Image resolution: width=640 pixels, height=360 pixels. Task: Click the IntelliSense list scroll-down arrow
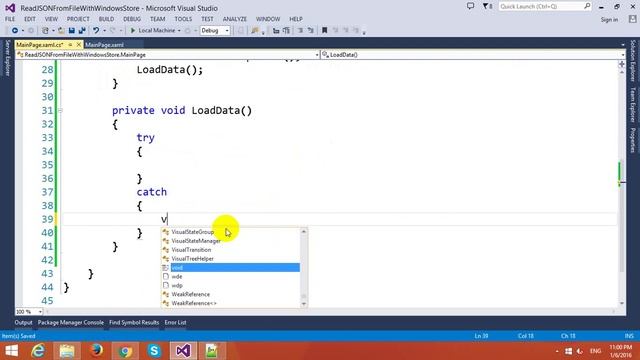304,304
